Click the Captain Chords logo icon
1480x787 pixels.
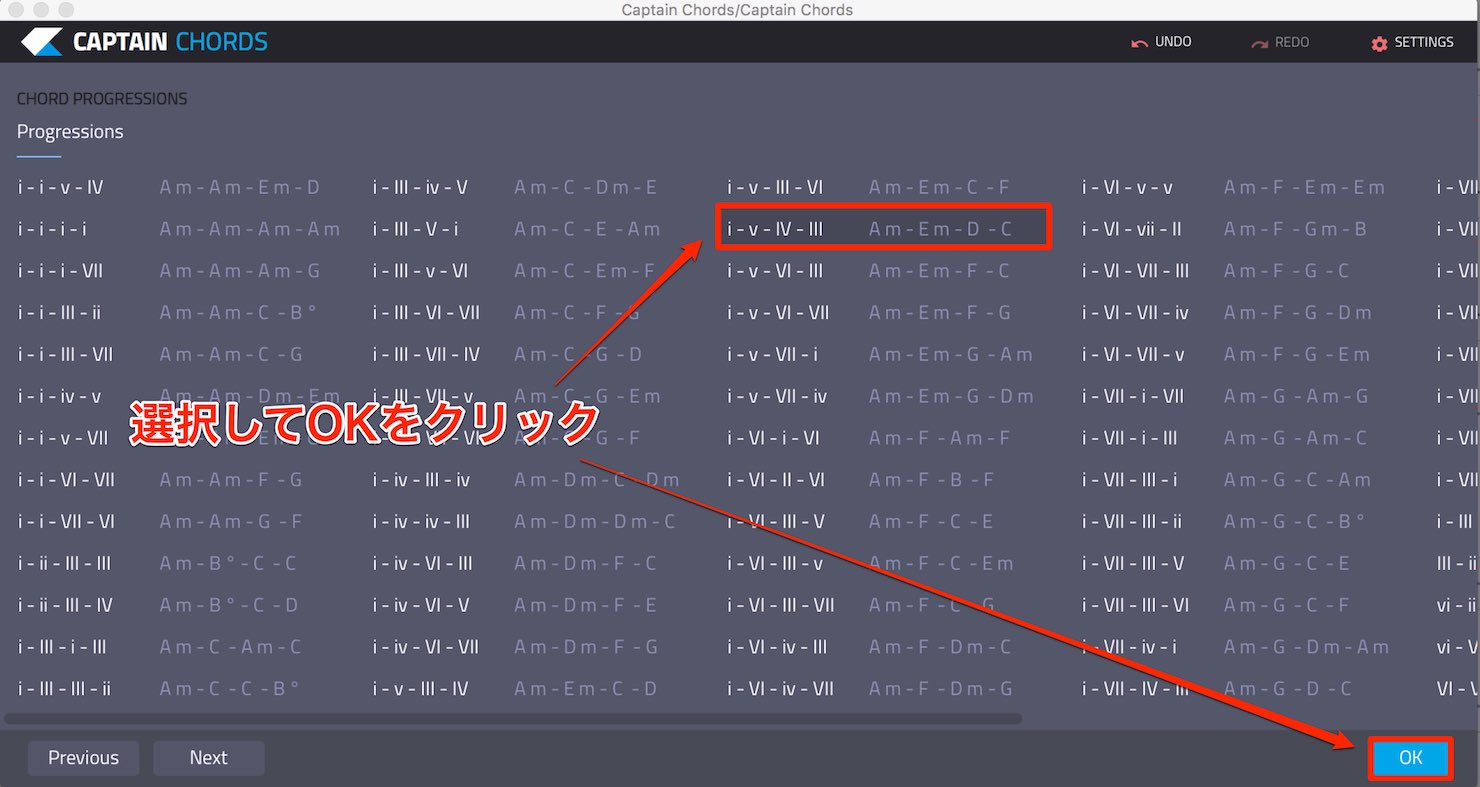(42, 42)
